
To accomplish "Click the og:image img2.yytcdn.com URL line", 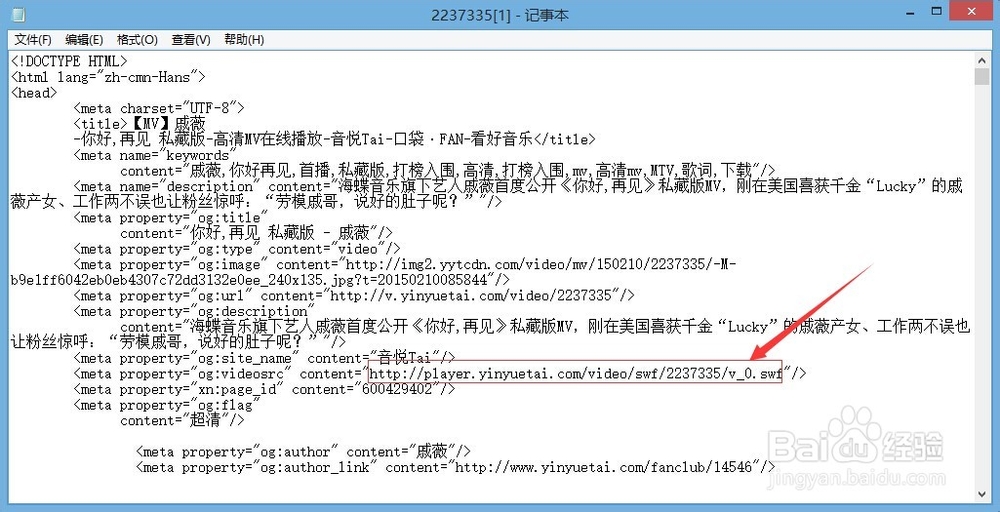I will coord(406,264).
